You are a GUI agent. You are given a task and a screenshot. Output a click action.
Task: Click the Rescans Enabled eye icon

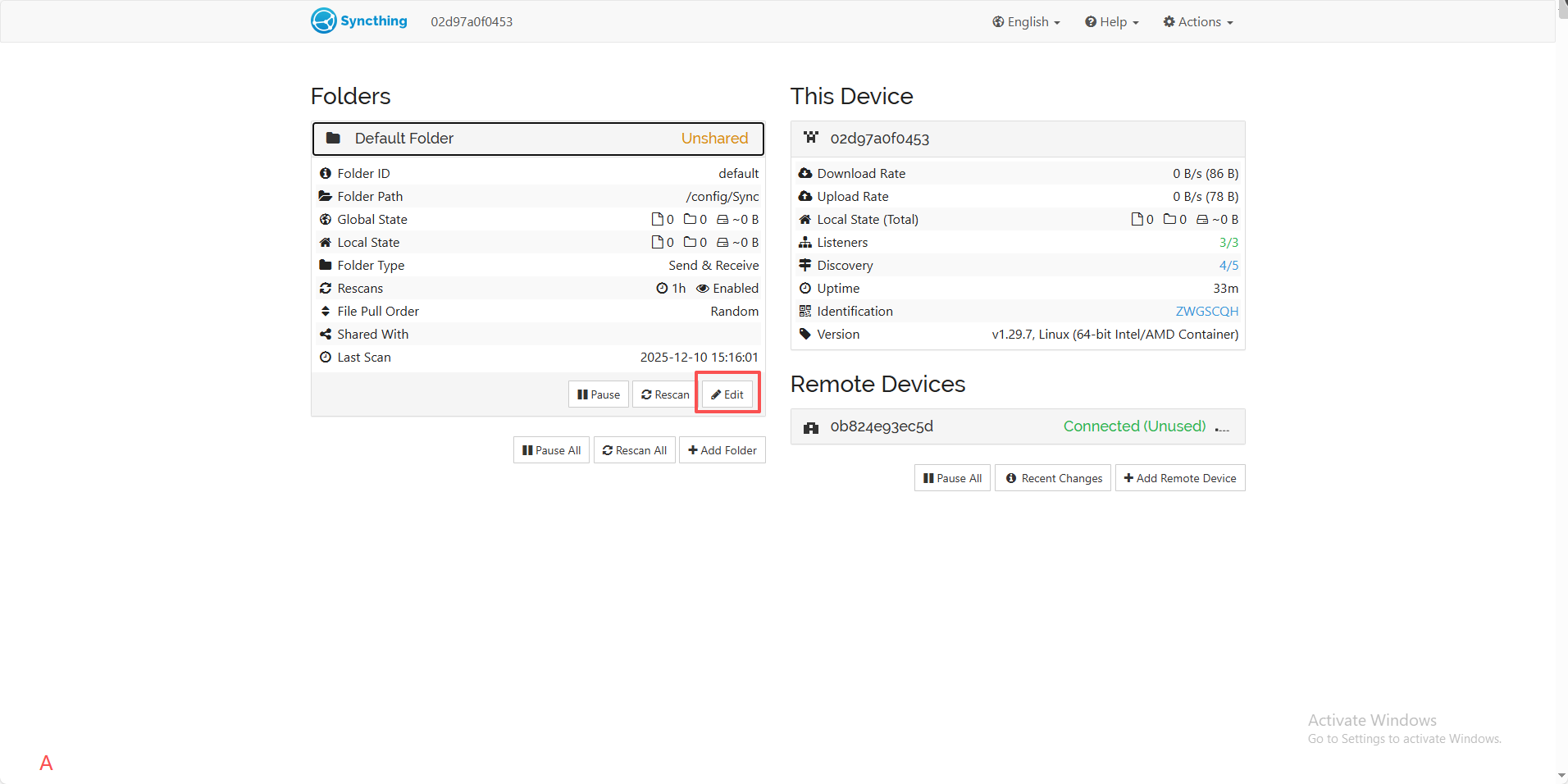(703, 288)
